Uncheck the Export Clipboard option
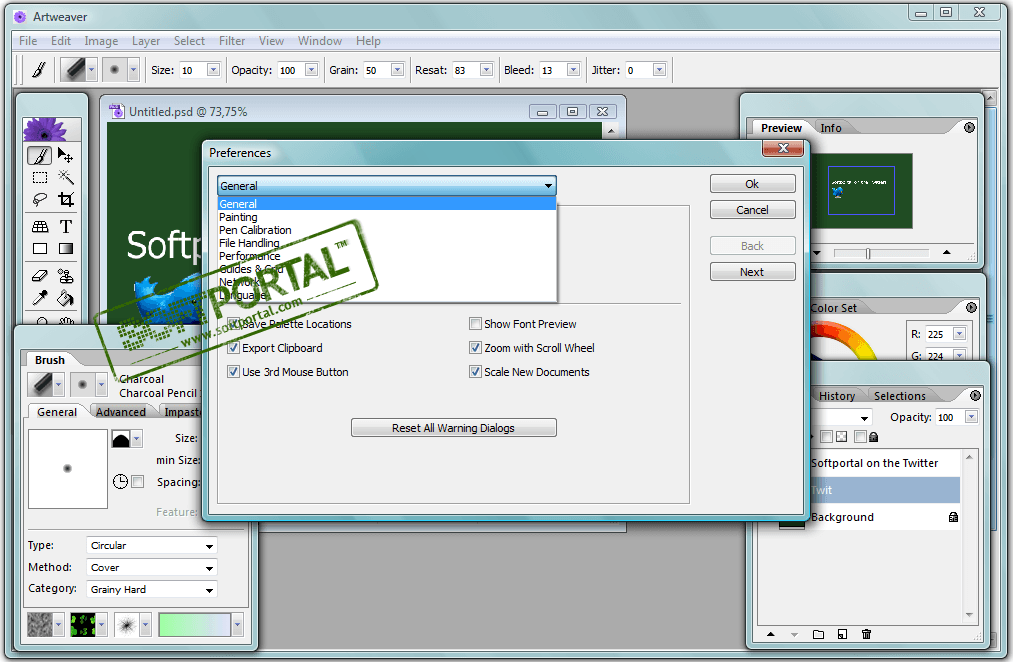The height and width of the screenshot is (662, 1013). pyautogui.click(x=233, y=347)
